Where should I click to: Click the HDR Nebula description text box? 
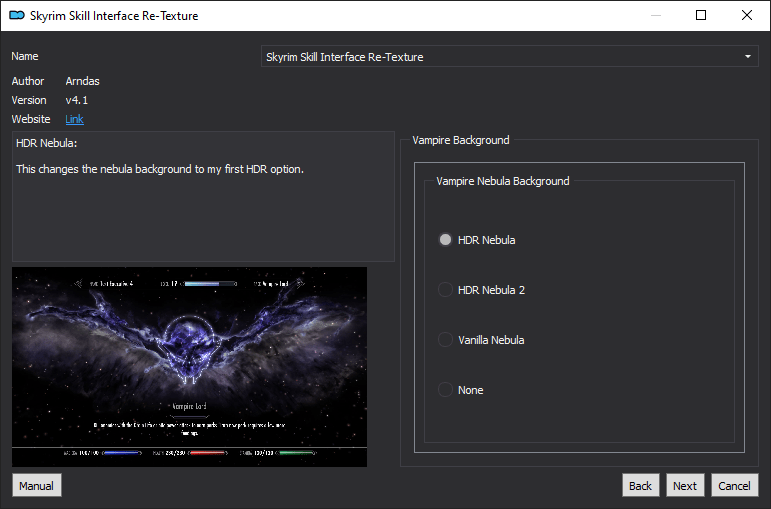(203, 196)
